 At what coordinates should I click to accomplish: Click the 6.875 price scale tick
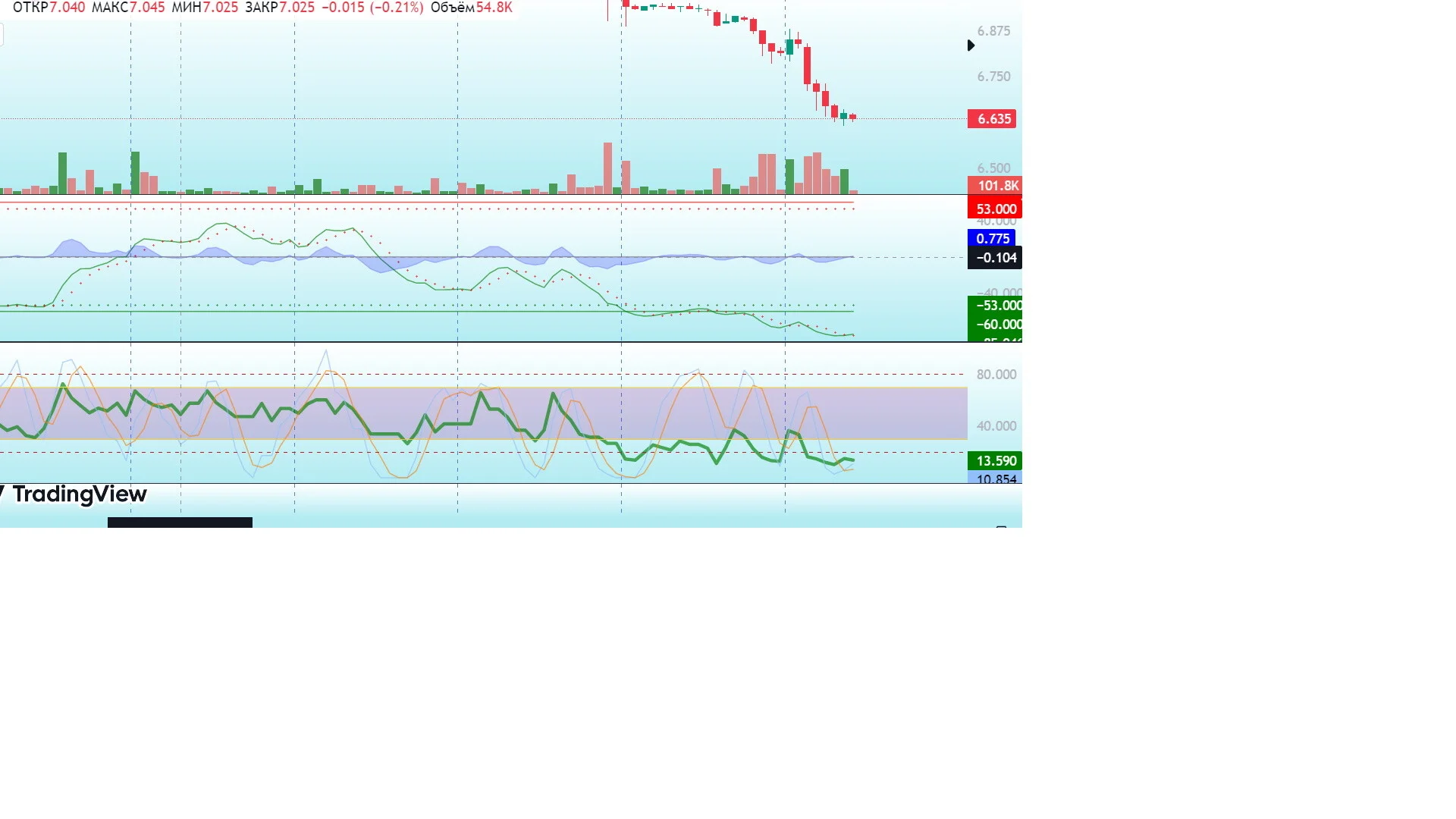tap(993, 31)
